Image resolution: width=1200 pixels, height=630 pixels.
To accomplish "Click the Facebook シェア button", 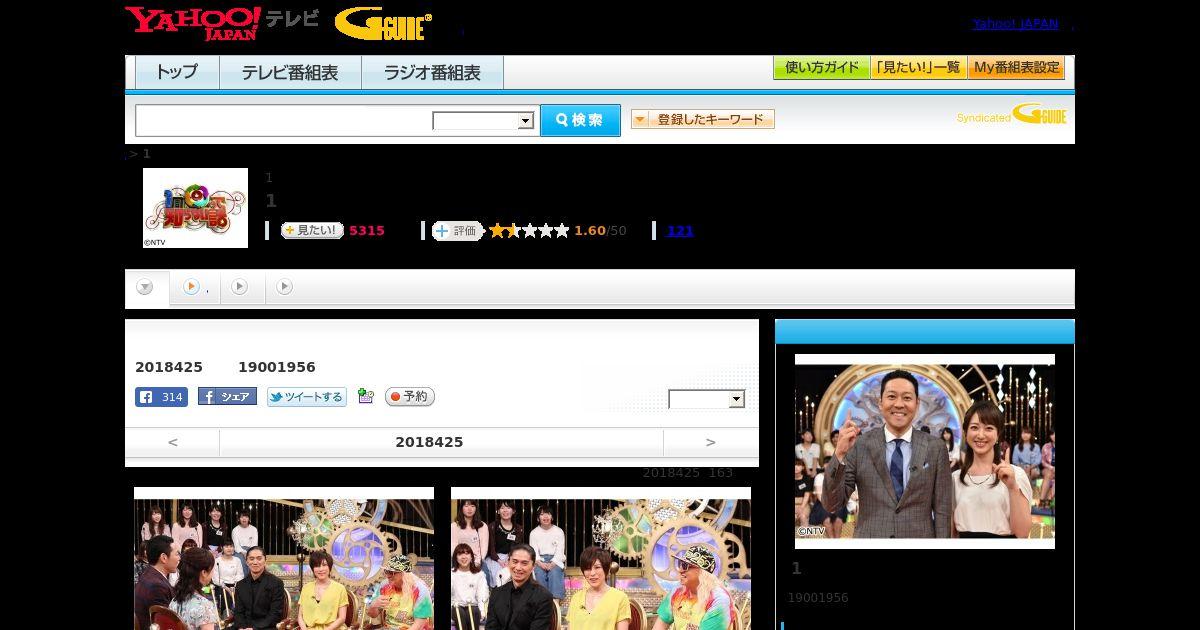I will [227, 396].
